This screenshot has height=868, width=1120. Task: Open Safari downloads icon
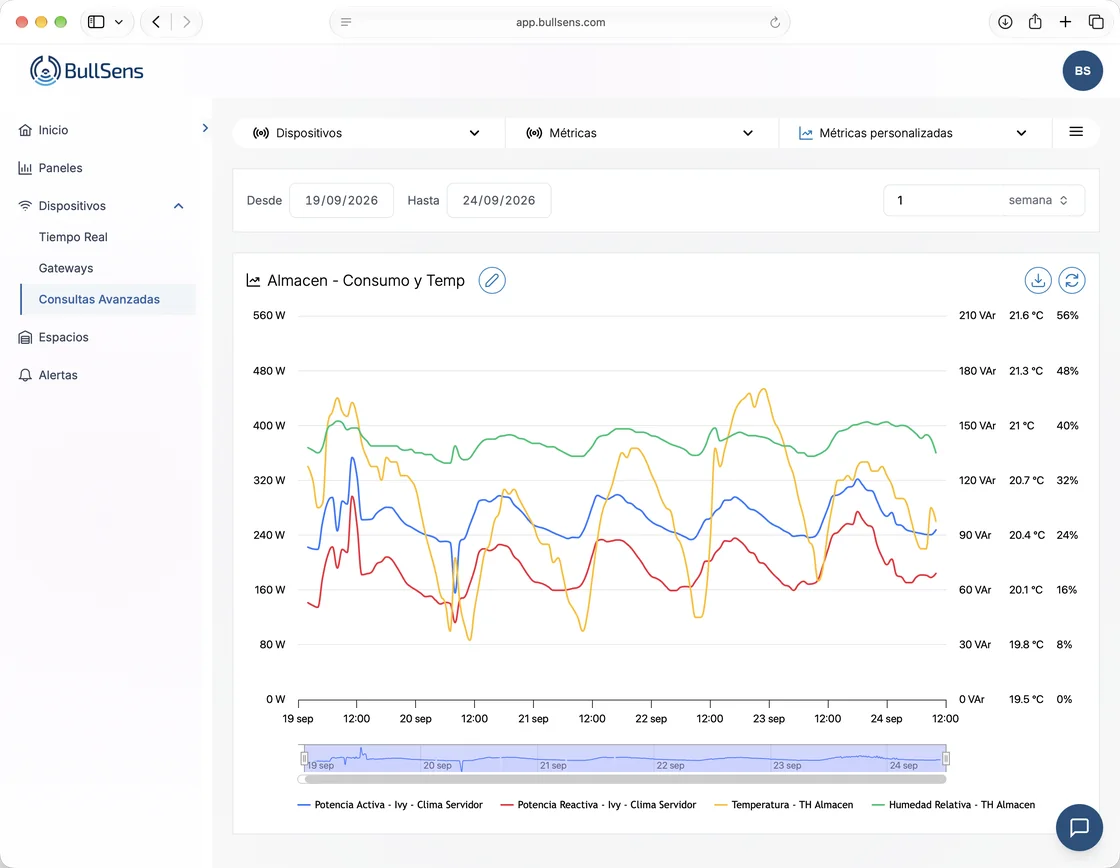pyautogui.click(x=1005, y=22)
